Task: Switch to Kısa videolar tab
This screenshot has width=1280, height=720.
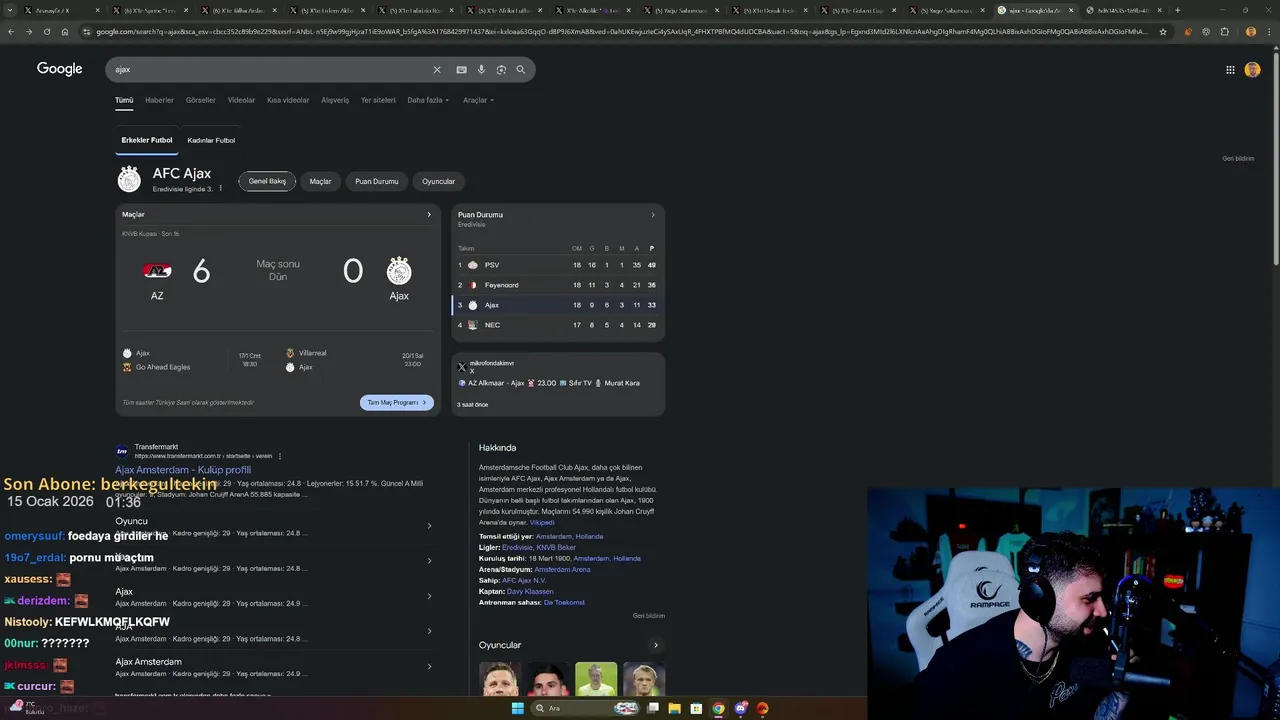Action: tap(288, 100)
